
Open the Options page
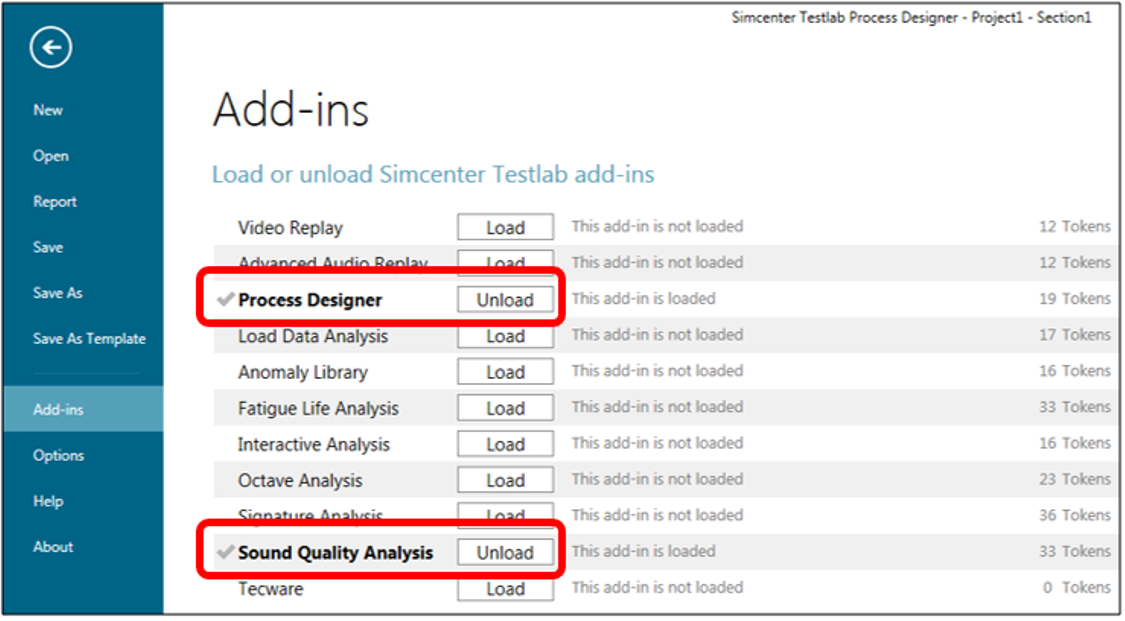(58, 456)
